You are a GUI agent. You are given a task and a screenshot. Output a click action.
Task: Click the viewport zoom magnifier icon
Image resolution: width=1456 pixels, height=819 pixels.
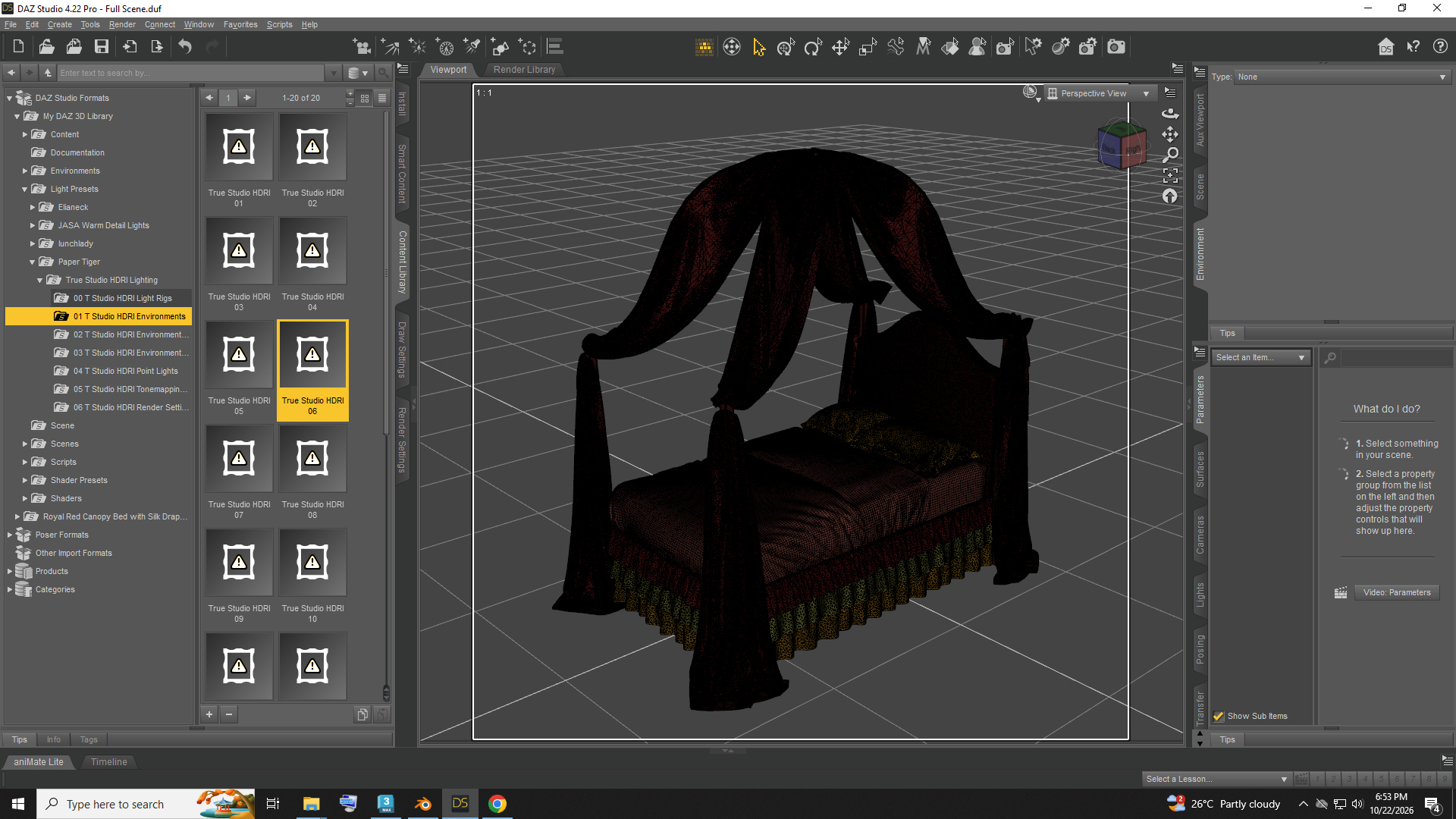tap(1170, 155)
